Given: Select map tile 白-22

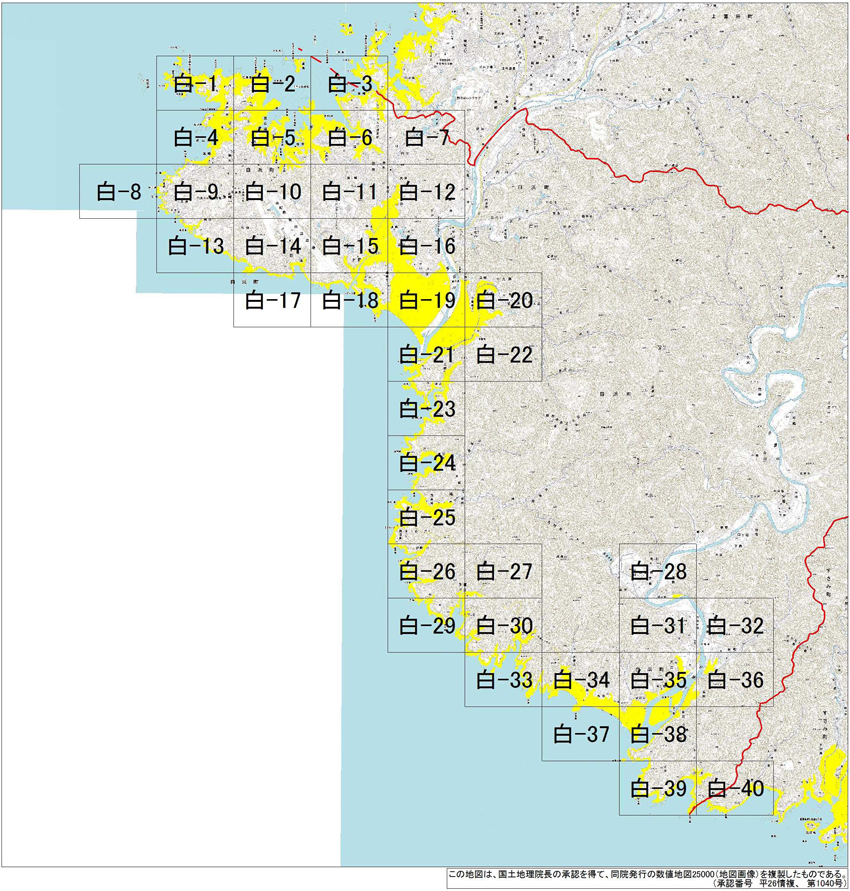Looking at the screenshot, I should 504,354.
